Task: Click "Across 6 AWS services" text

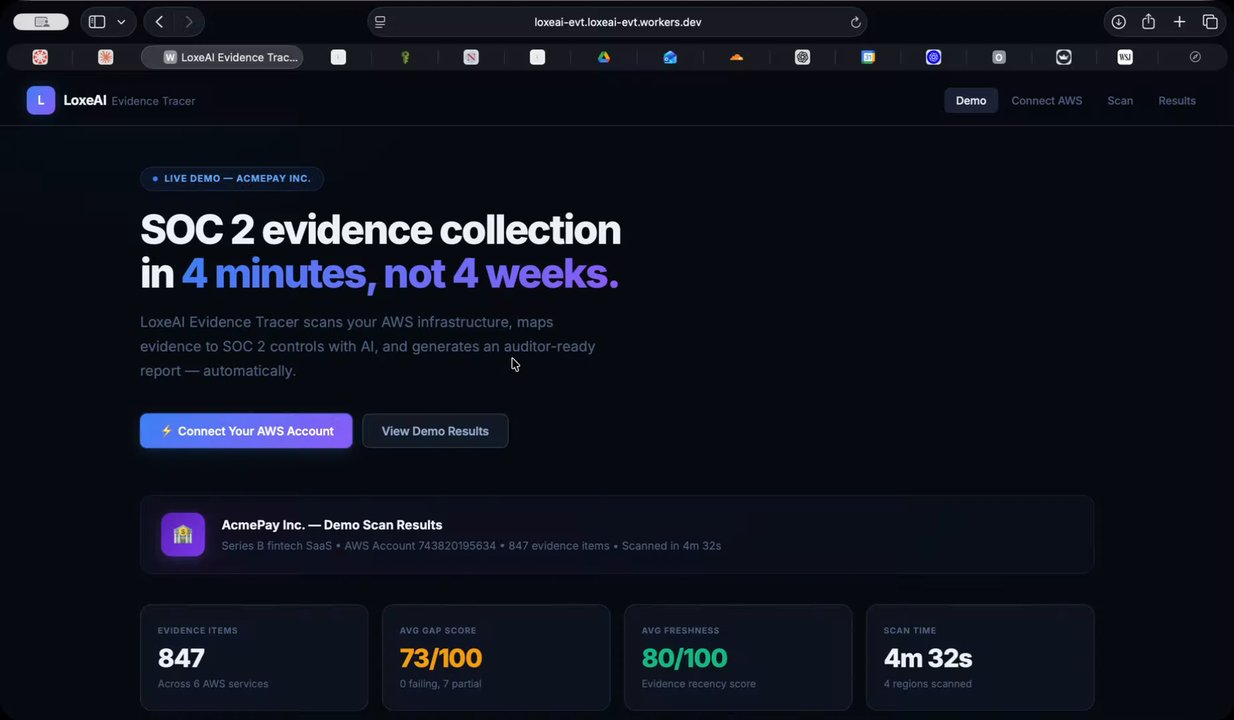Action: pos(213,684)
